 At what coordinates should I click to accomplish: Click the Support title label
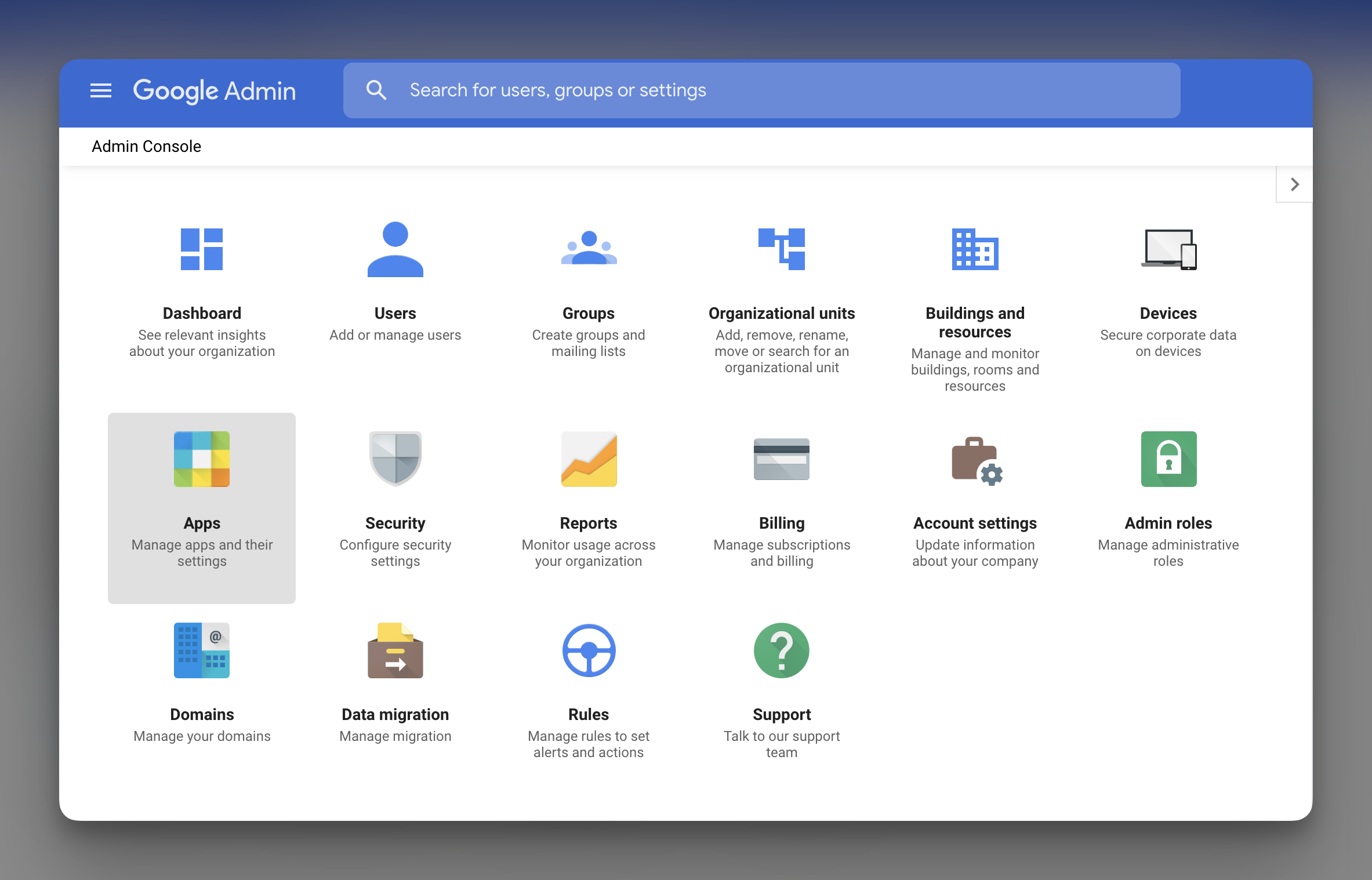pos(782,715)
